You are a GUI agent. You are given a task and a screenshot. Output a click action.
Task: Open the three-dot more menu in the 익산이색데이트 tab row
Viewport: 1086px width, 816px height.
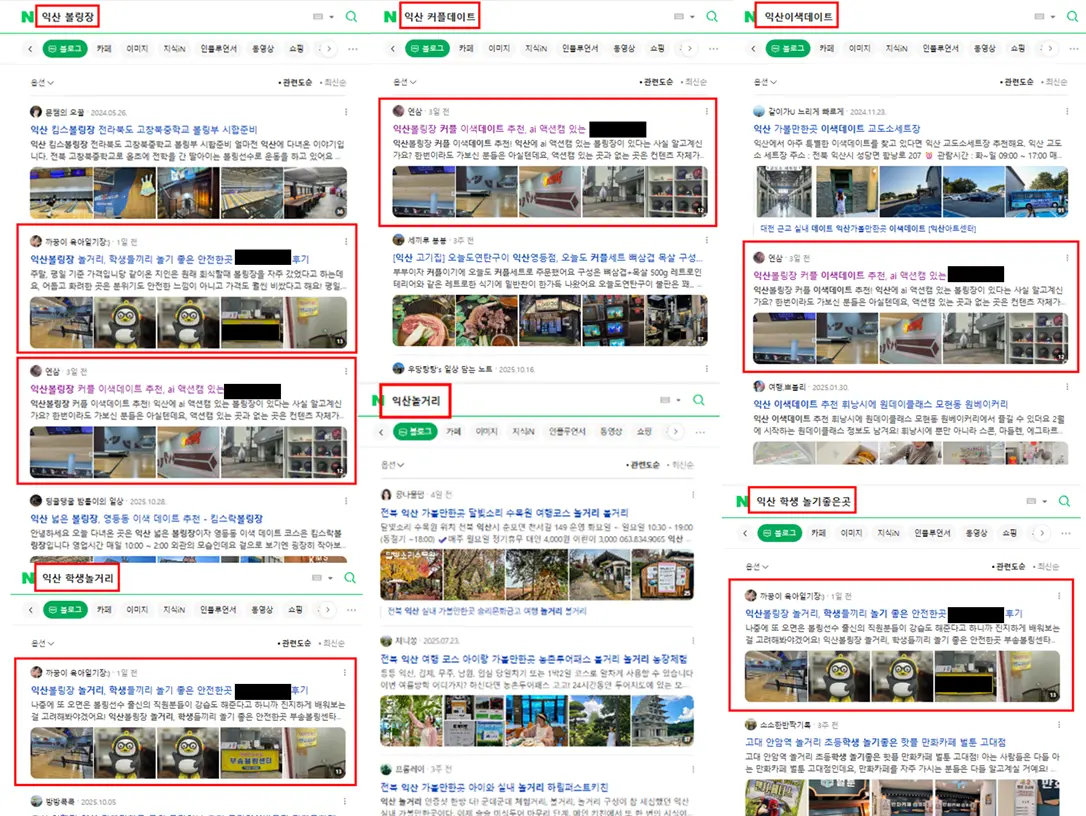coord(1074,48)
